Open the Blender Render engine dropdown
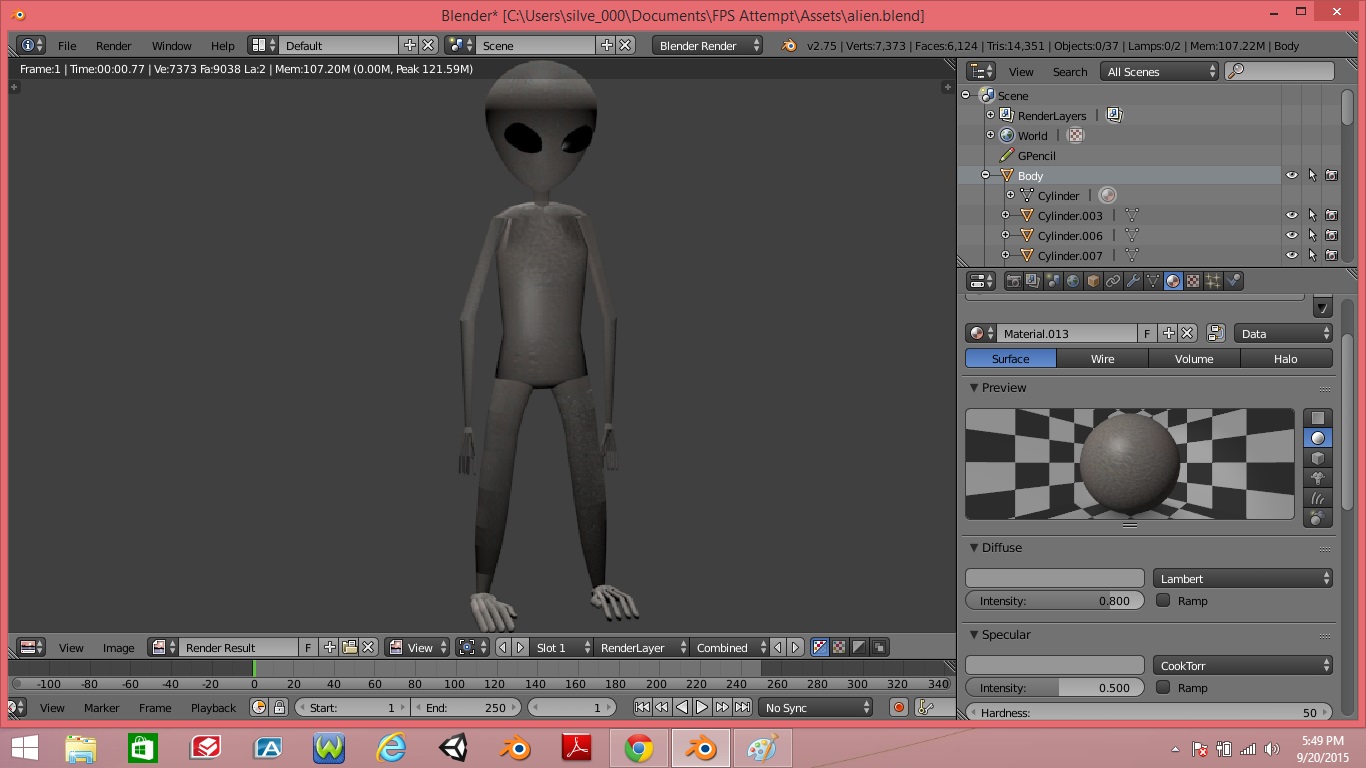 708,46
